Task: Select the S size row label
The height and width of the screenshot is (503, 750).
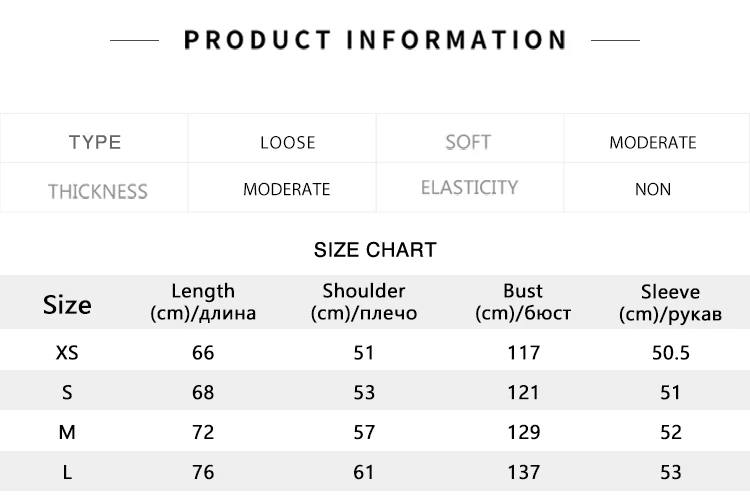Action: coord(67,393)
